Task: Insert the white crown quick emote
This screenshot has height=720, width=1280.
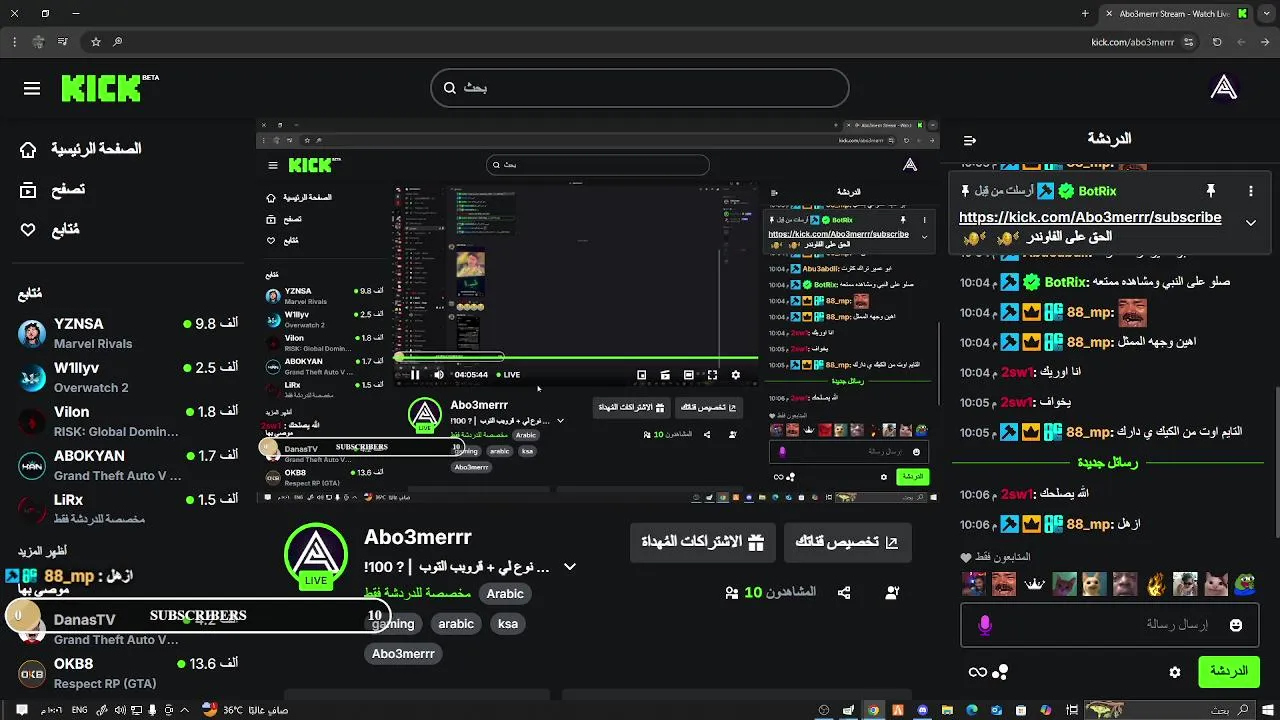Action: point(1034,583)
